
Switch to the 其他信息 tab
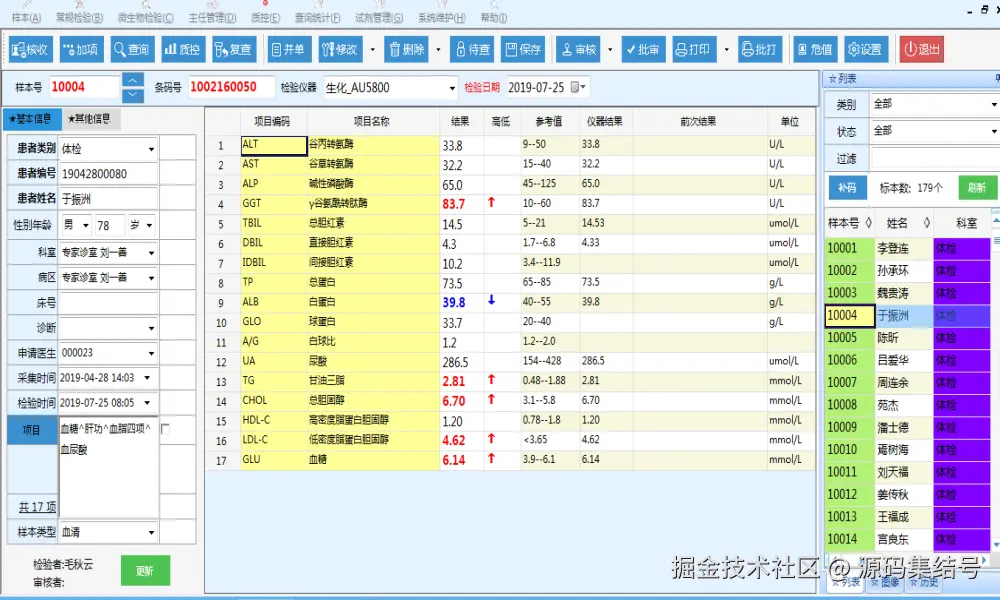click(90, 118)
